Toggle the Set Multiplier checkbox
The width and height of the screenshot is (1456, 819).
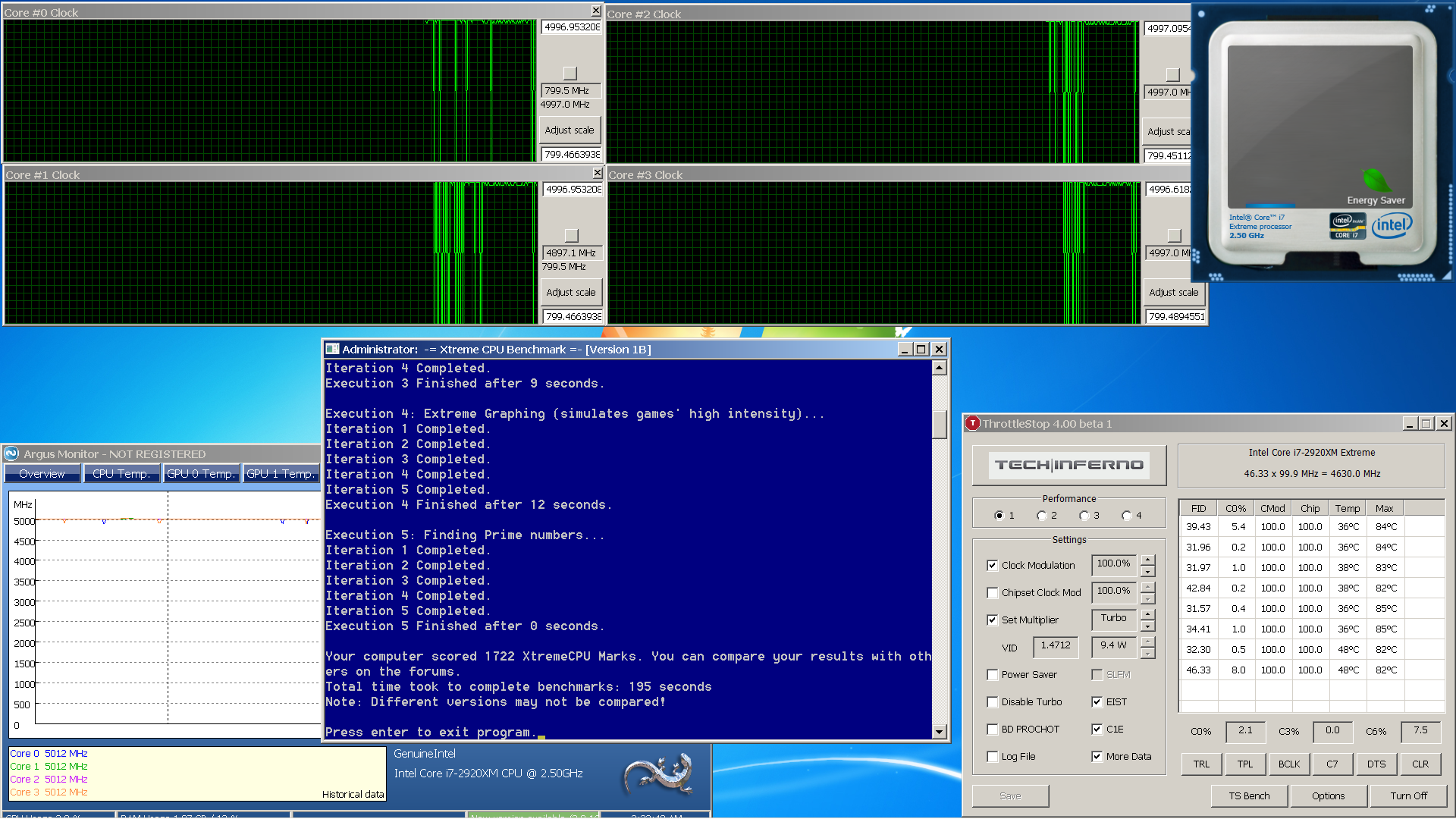pyautogui.click(x=992, y=620)
